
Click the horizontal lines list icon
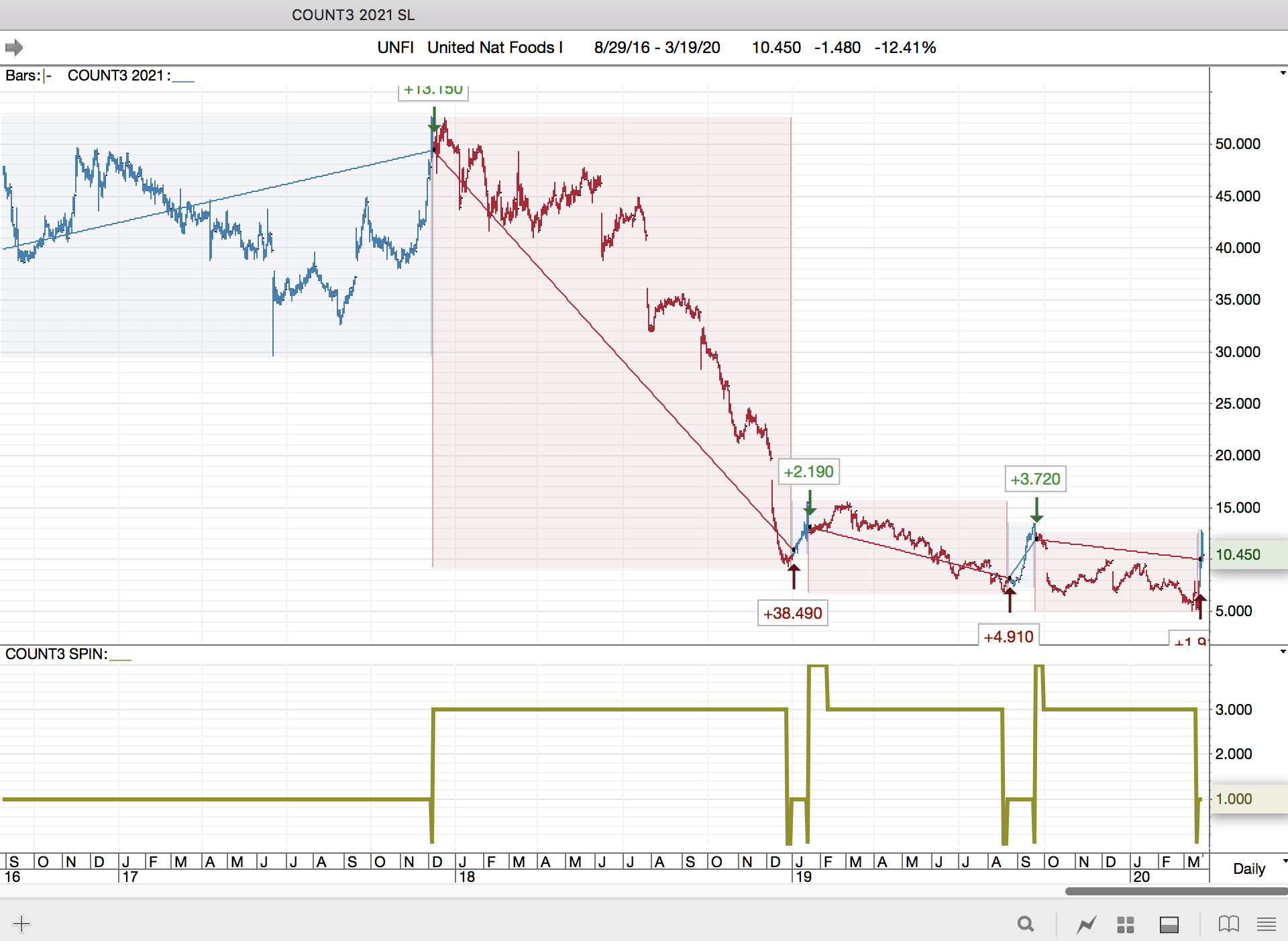1266,924
